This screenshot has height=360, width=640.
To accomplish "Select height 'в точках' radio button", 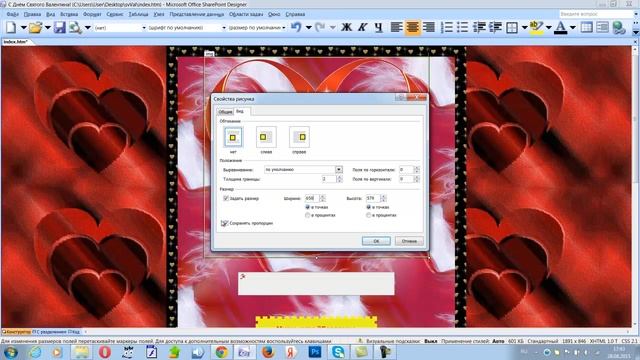I will 369,207.
